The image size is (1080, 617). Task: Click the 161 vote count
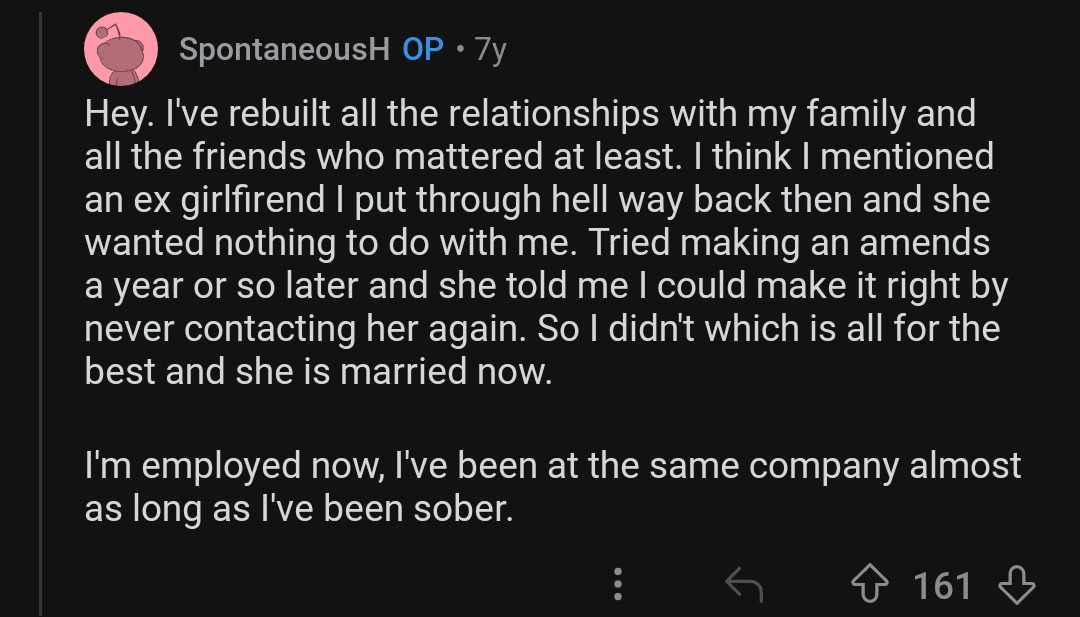(943, 585)
